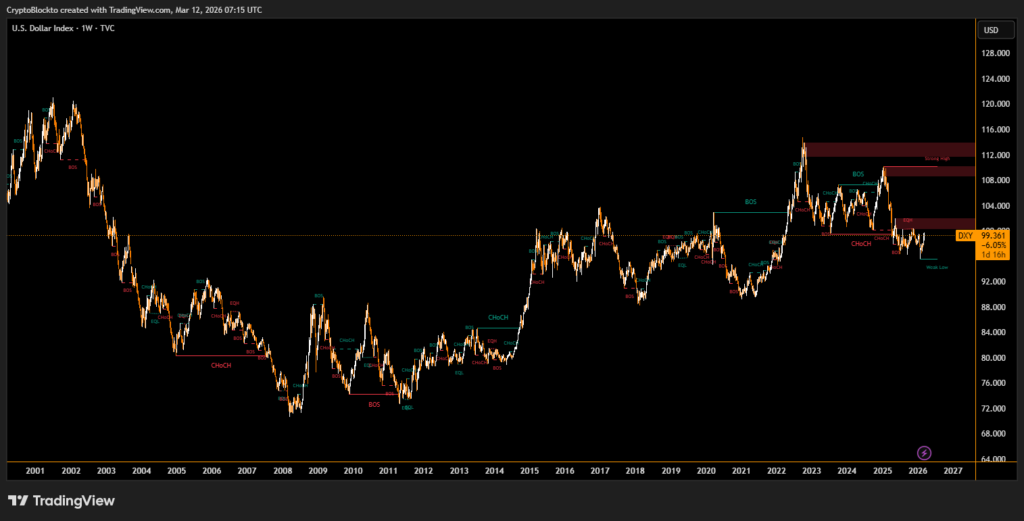Click the Weak Low label on chart
The width and height of the screenshot is (1024, 521).
coord(937,267)
